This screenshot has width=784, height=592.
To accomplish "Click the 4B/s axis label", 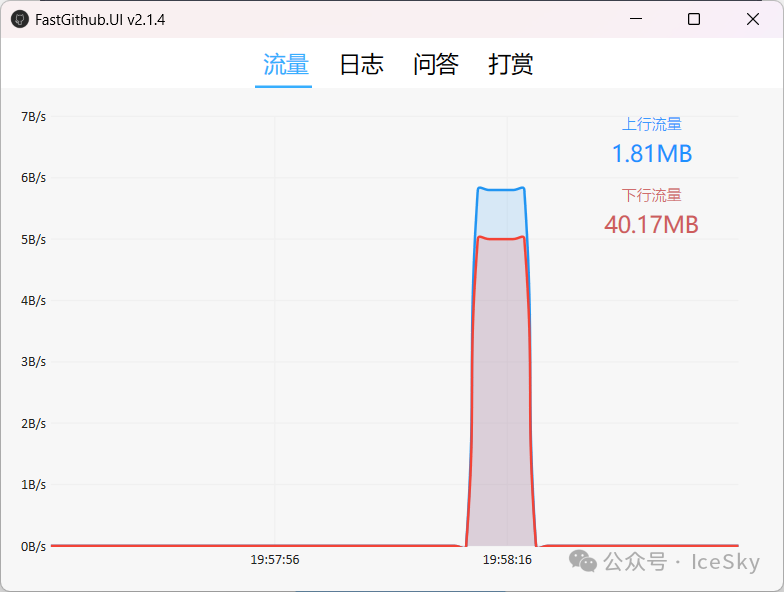I will [34, 300].
